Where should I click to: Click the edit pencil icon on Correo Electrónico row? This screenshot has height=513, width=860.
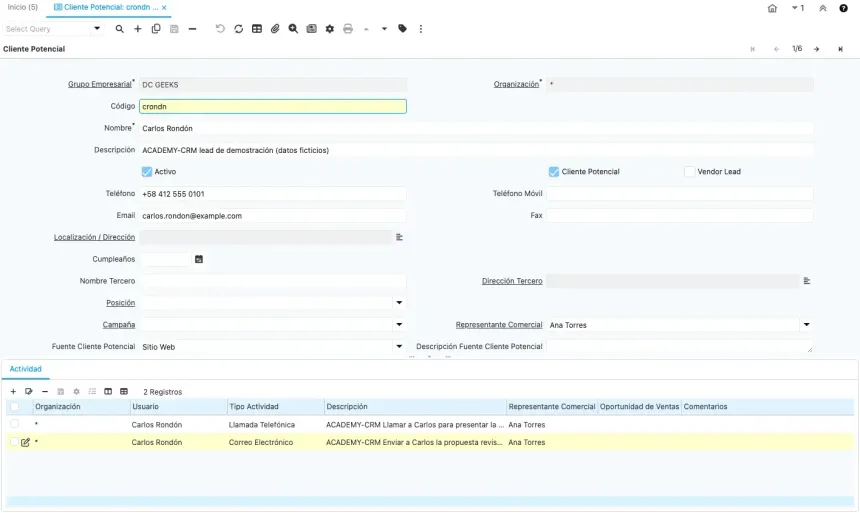coord(25,442)
